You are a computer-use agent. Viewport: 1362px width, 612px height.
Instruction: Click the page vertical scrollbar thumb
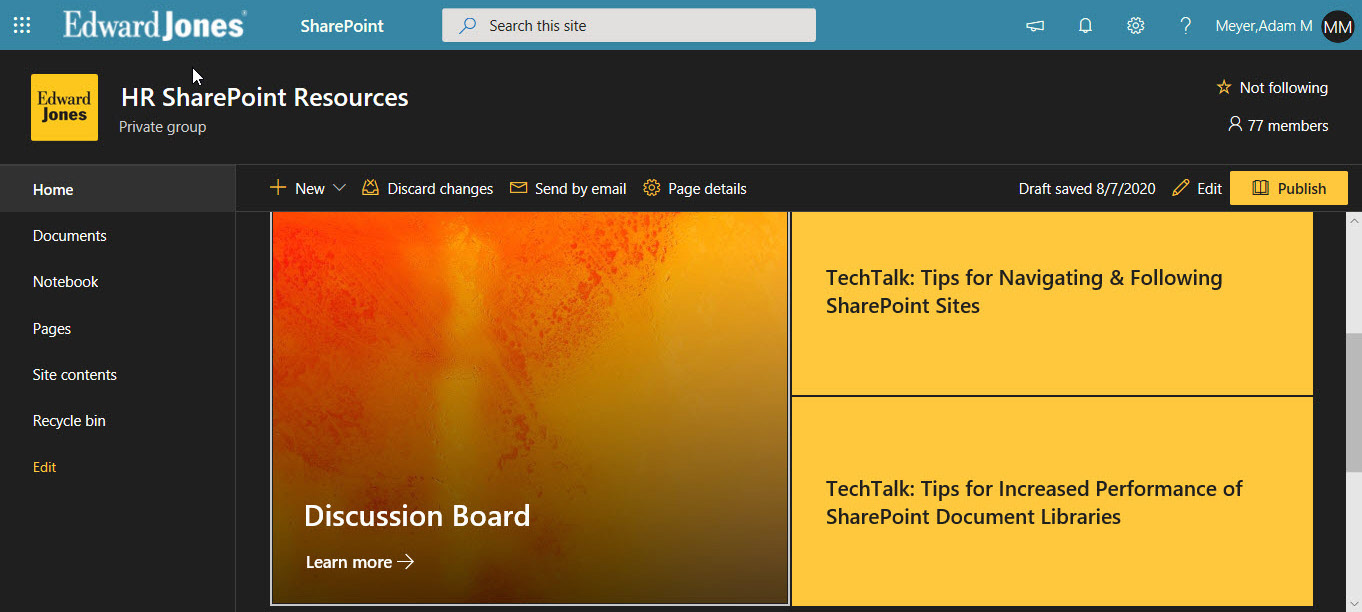[x=1354, y=401]
